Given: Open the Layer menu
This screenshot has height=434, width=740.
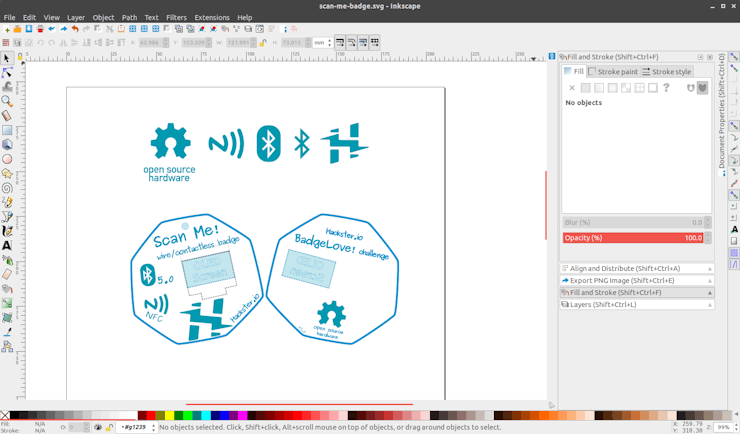Looking at the screenshot, I should 76,17.
